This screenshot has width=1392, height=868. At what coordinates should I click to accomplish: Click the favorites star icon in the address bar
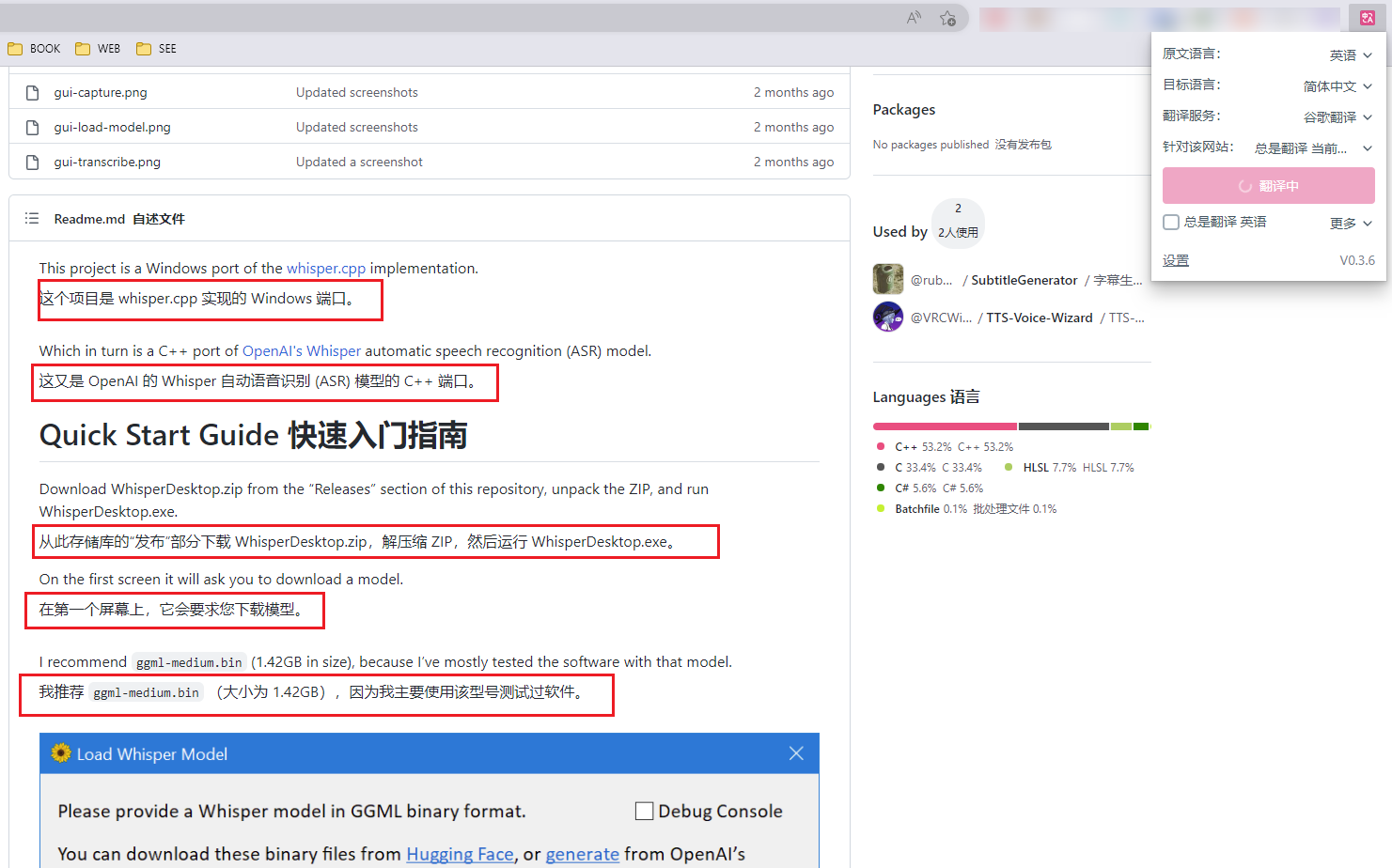pos(949,17)
